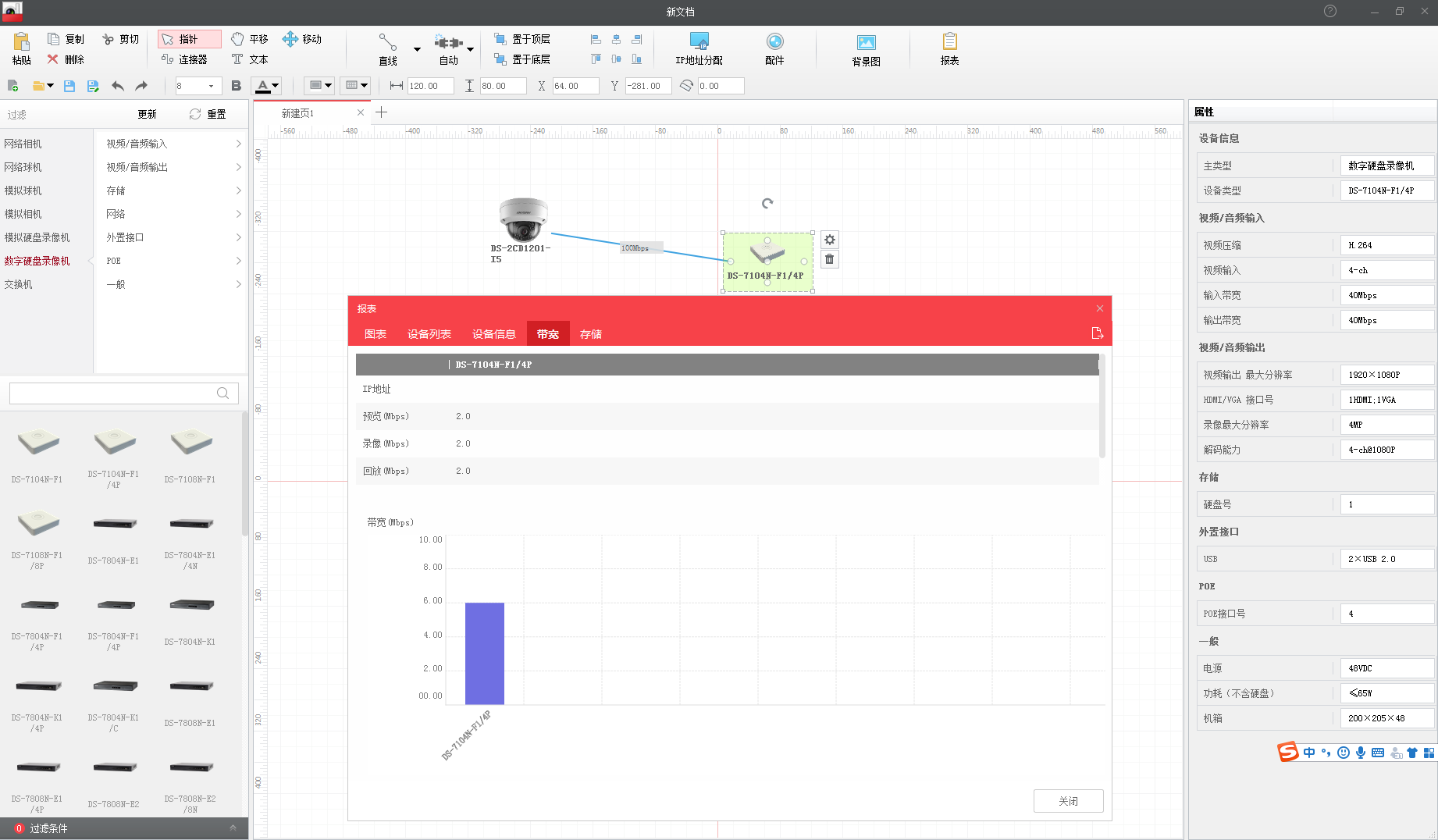Click the rotation angle field 0.00
Screen dimensions: 1438x840
click(x=721, y=86)
